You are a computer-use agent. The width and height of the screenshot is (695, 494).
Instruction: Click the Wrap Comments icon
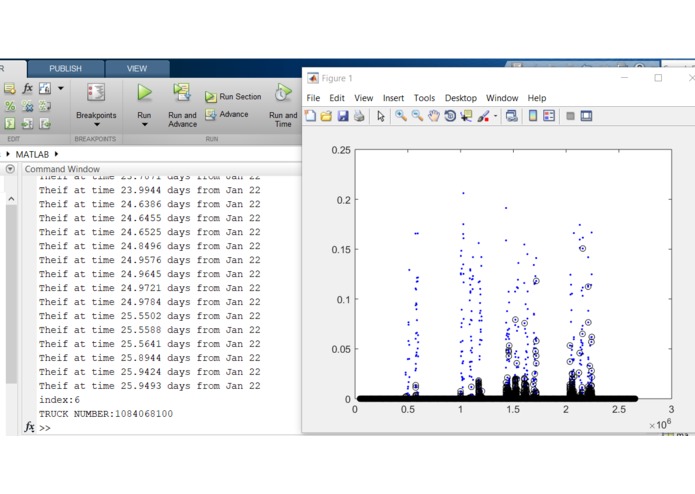coord(45,106)
